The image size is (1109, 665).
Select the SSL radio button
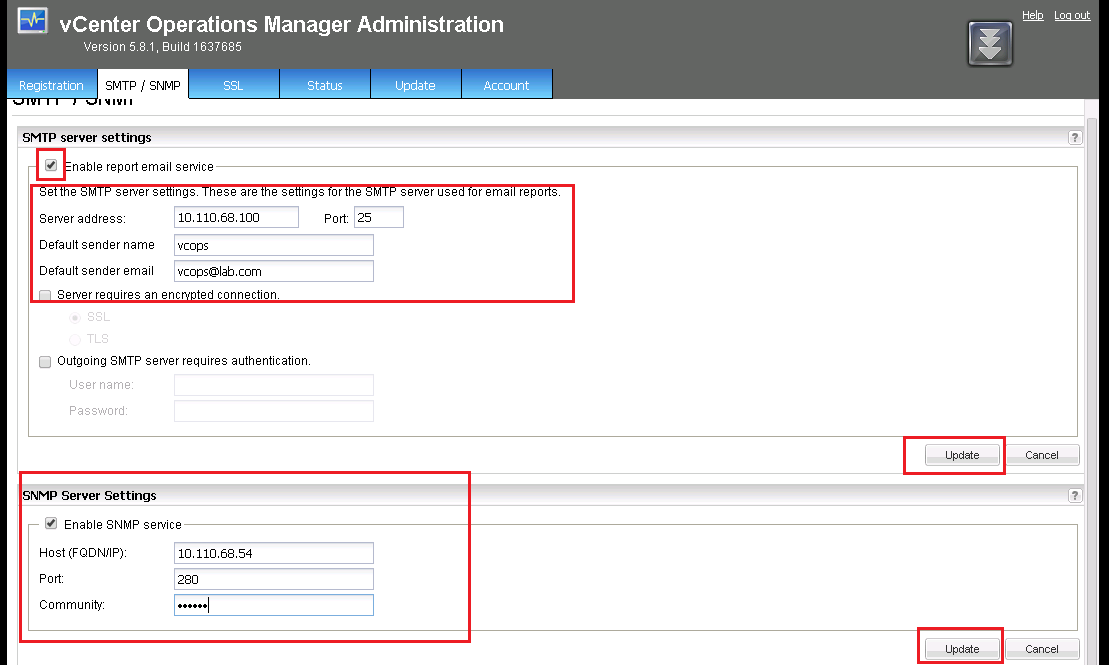[x=75, y=317]
